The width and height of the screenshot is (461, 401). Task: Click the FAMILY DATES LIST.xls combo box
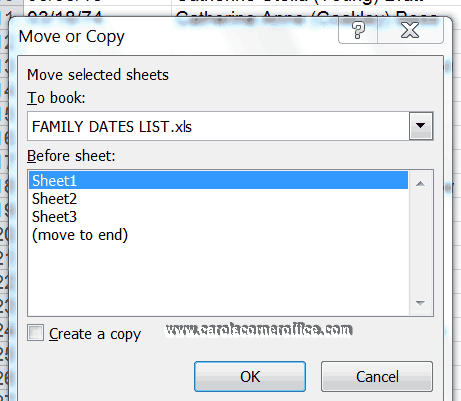pyautogui.click(x=230, y=126)
